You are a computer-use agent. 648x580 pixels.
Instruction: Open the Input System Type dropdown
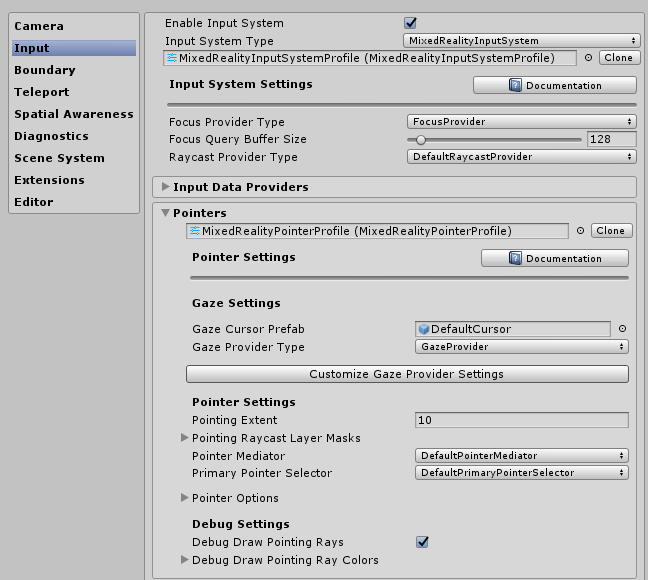coord(522,41)
